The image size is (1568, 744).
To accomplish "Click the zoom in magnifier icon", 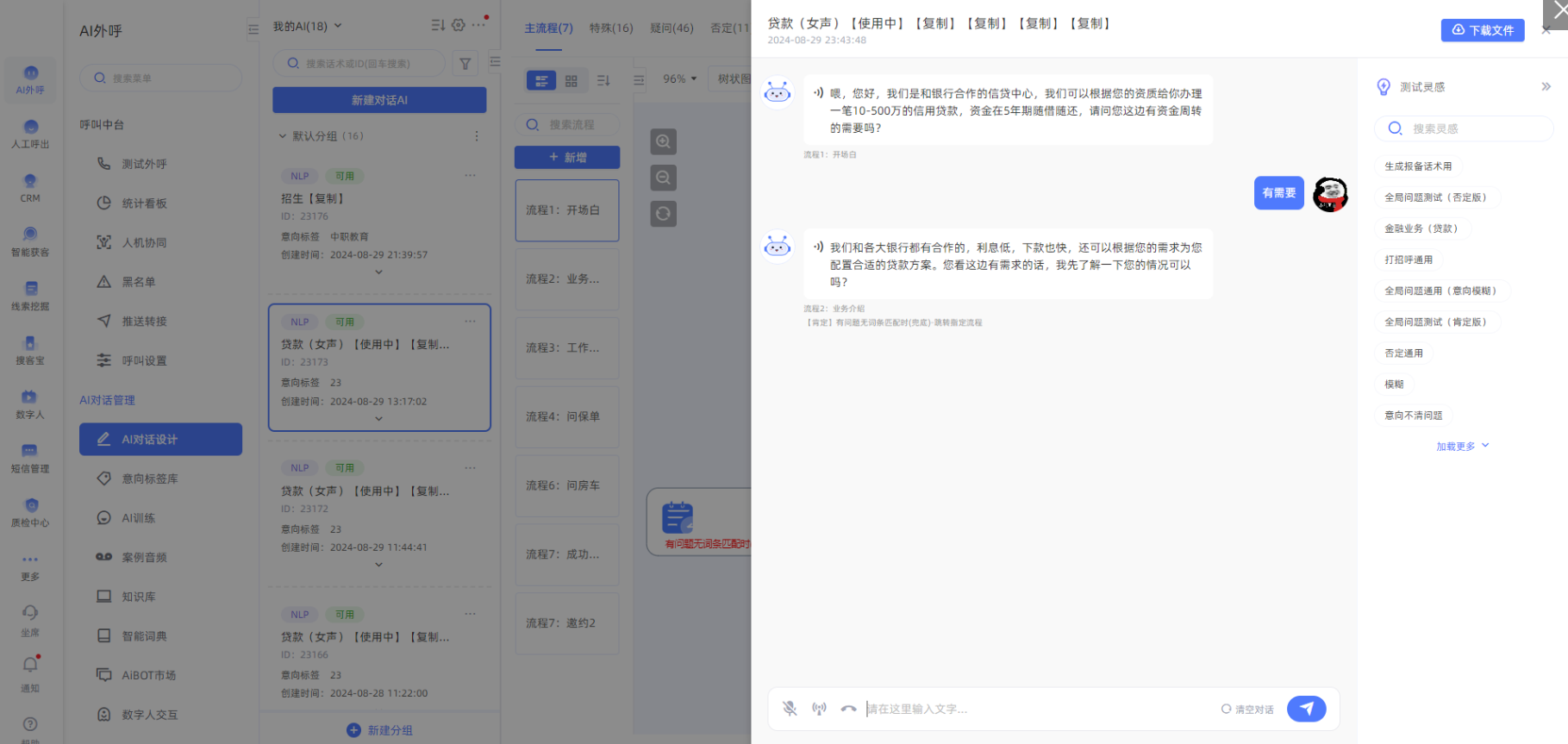I will tap(663, 141).
